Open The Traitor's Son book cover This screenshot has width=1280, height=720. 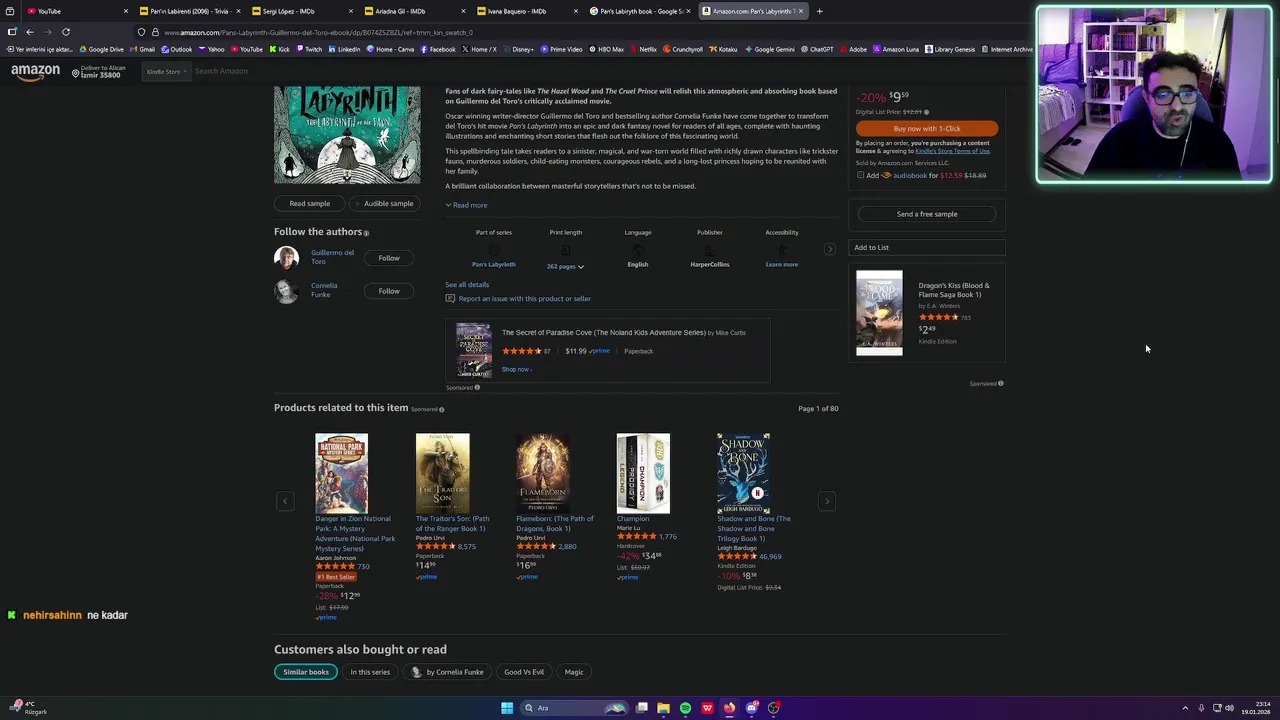(442, 473)
